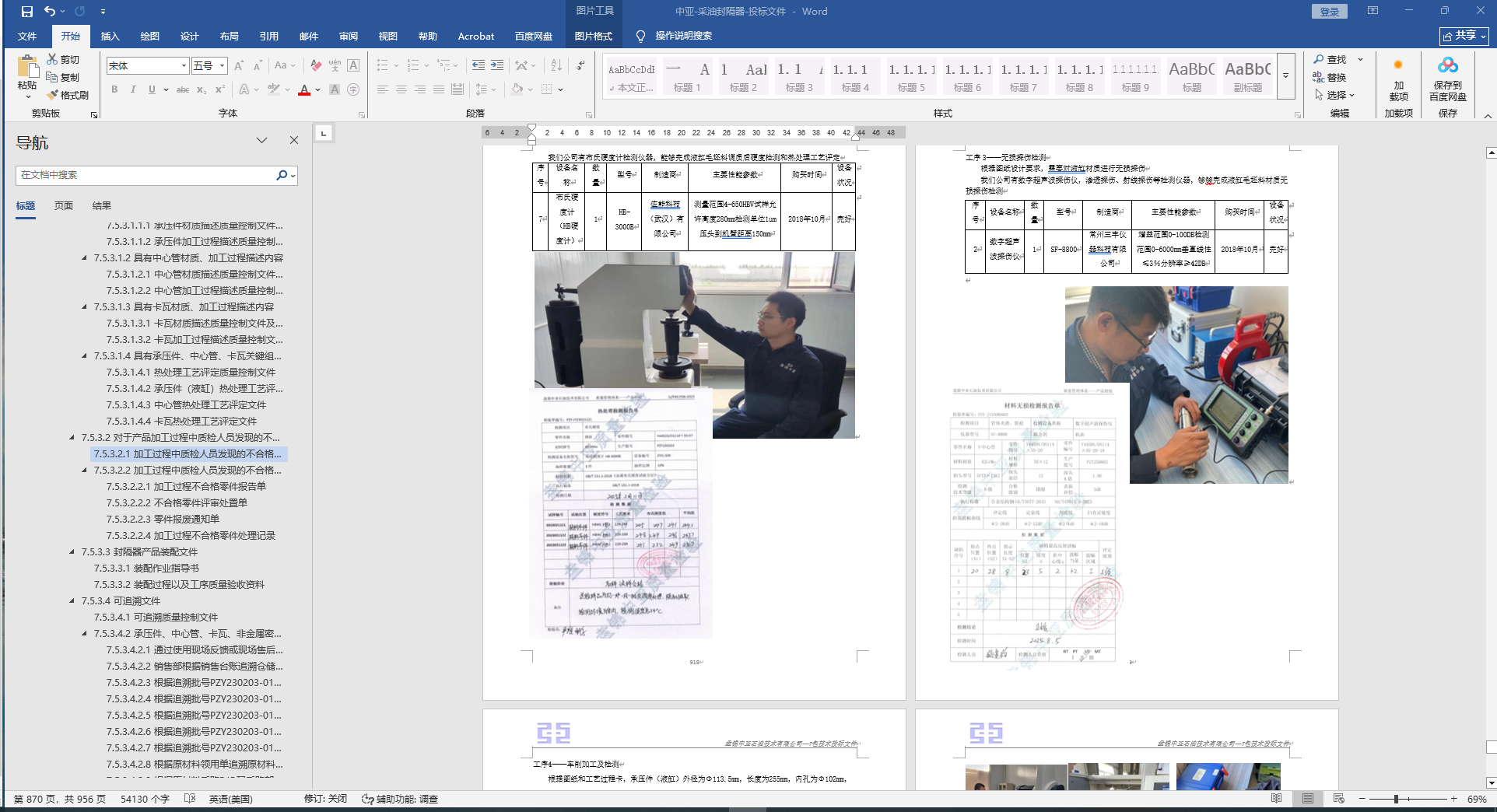Click the increase indent icon

[x=497, y=65]
